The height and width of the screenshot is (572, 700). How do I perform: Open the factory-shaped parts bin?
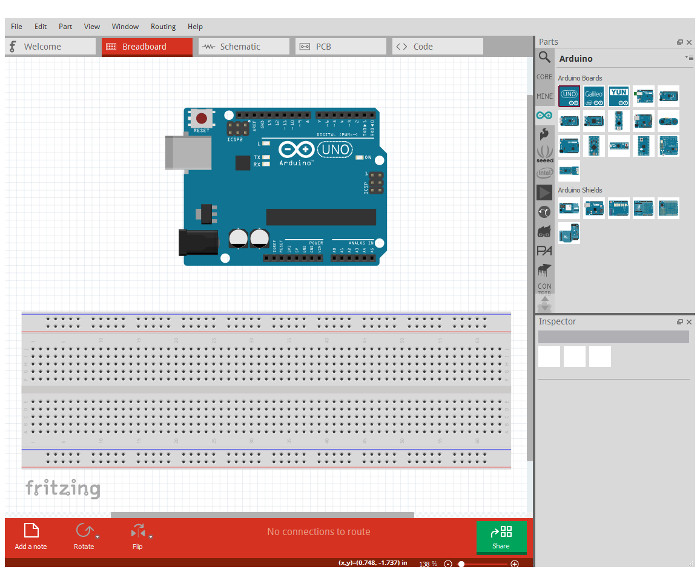pyautogui.click(x=544, y=231)
